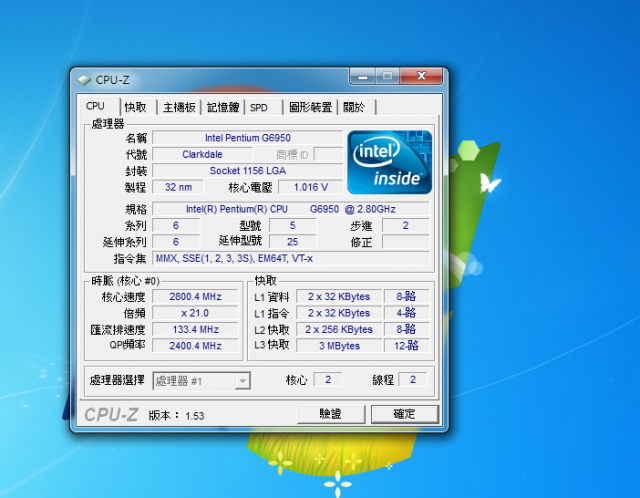The width and height of the screenshot is (640, 498).
Task: Click the version text 1.53
Action: [x=195, y=416]
